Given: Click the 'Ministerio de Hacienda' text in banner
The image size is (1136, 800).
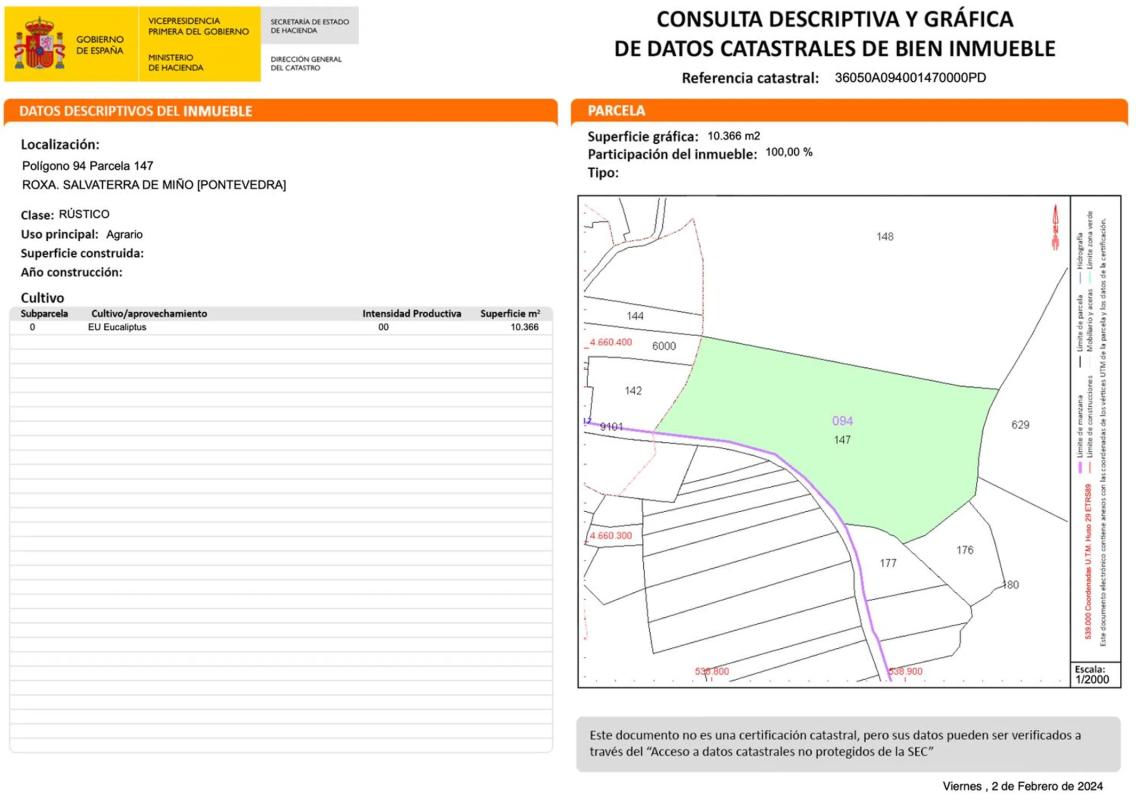Looking at the screenshot, I should click(176, 63).
